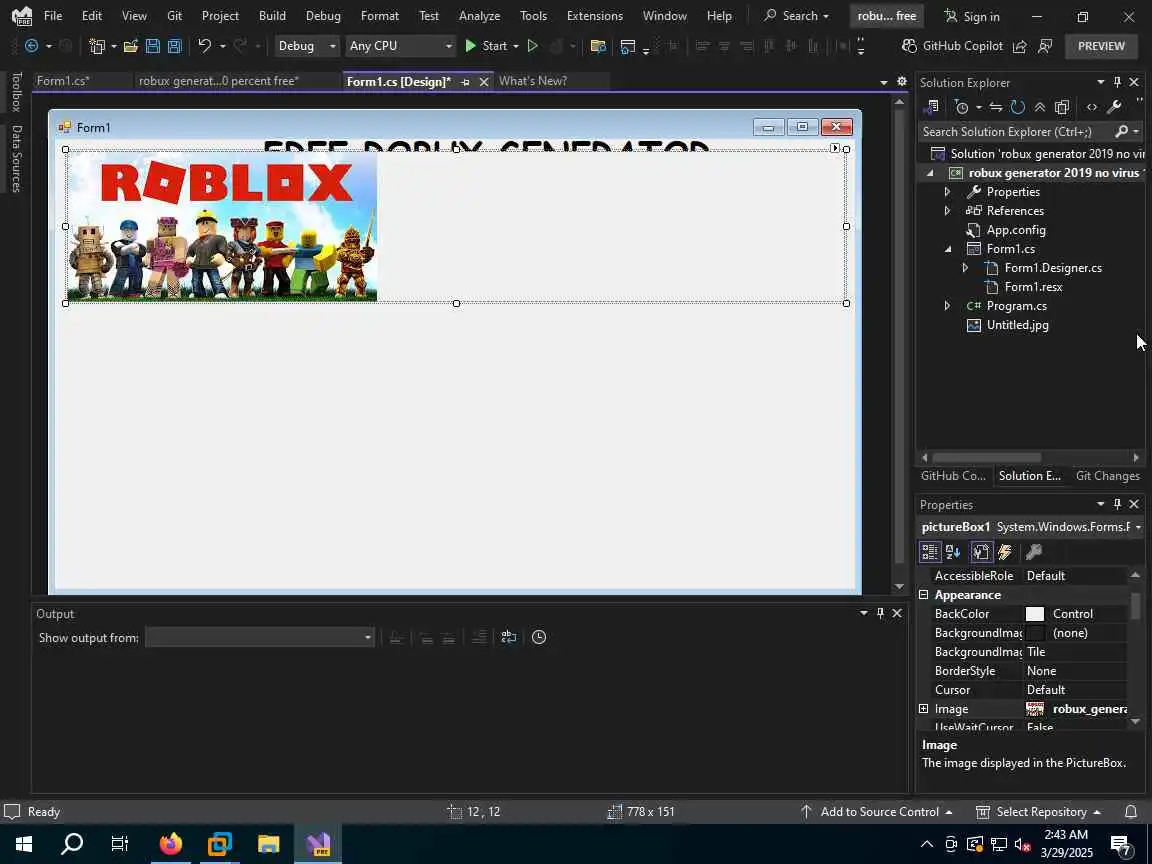Click the Search Solution Explorer input field
This screenshot has width=1152, height=864.
click(1015, 132)
